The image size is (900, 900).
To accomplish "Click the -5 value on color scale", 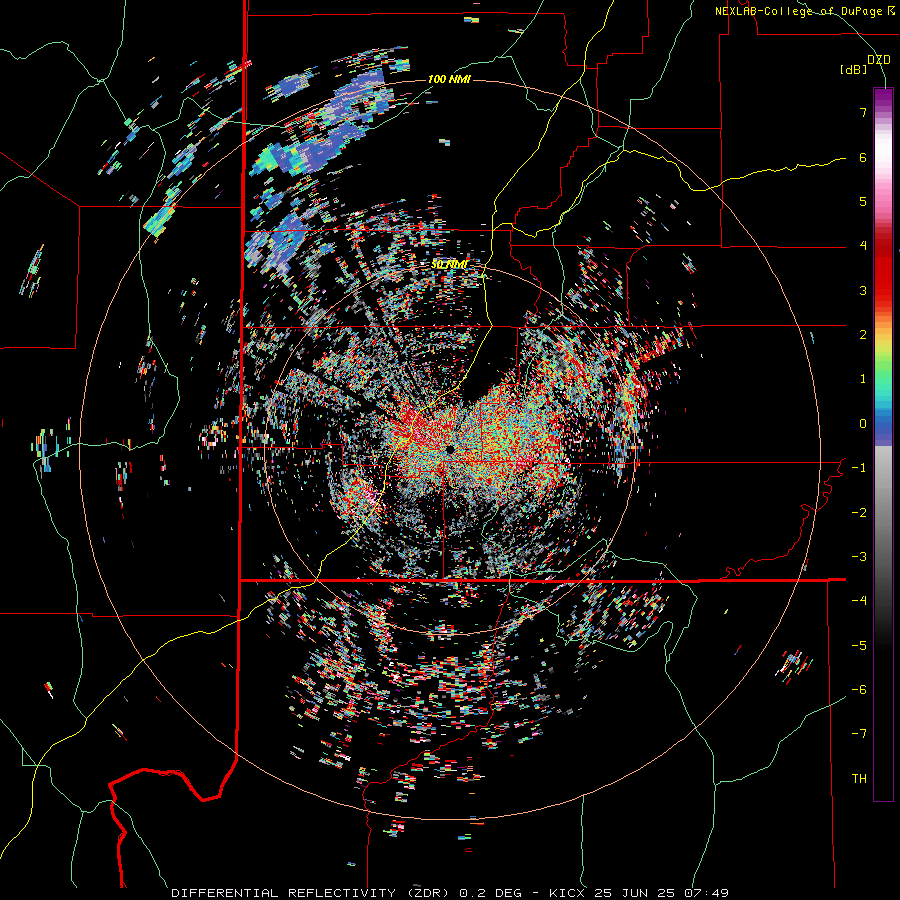I will [x=859, y=646].
